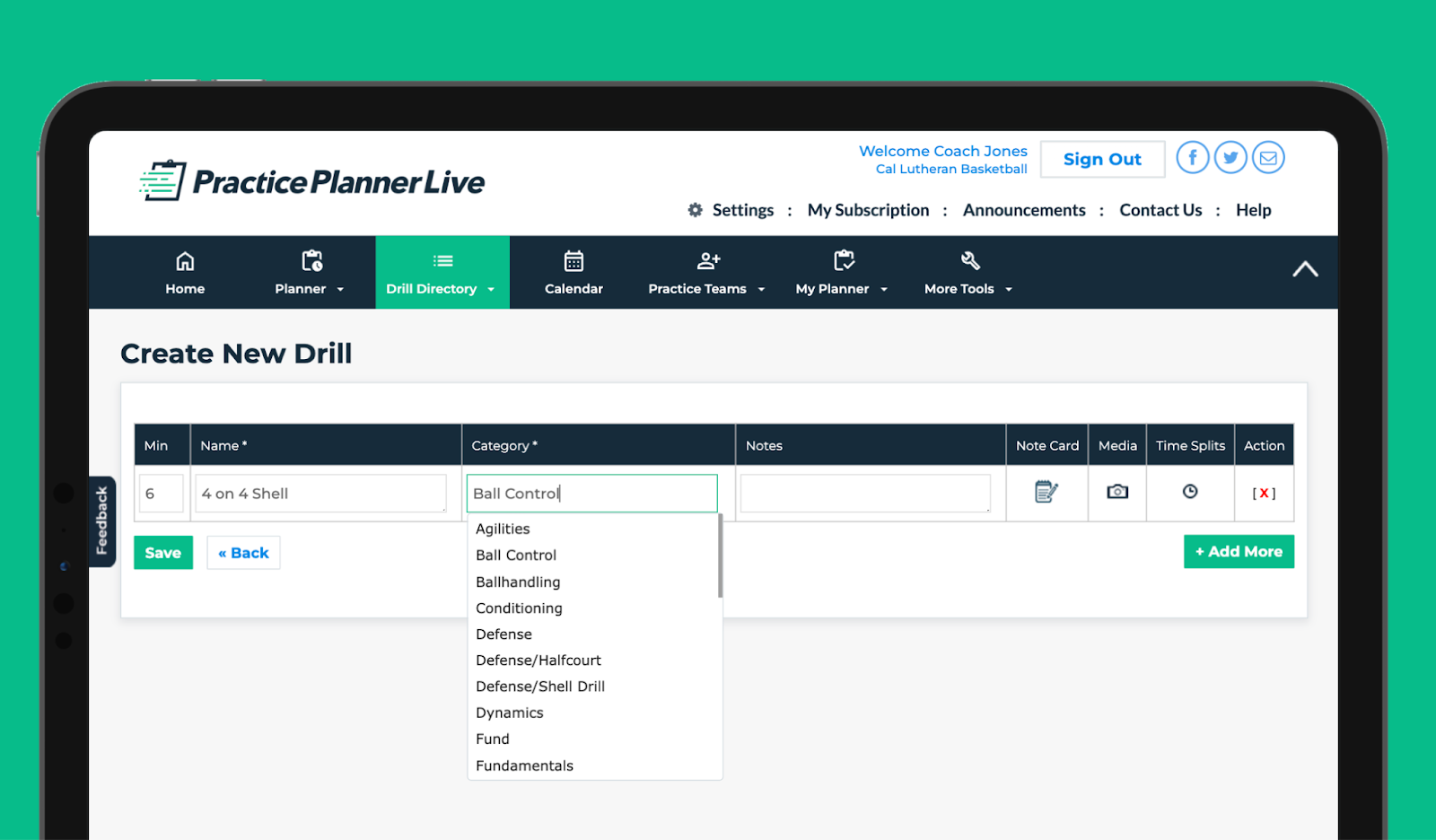Click the green Save button

click(163, 553)
